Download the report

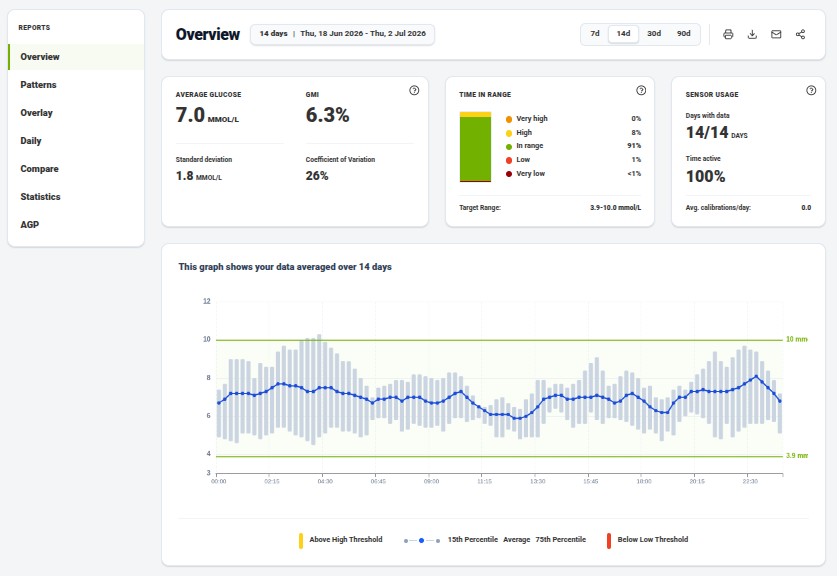(752, 34)
